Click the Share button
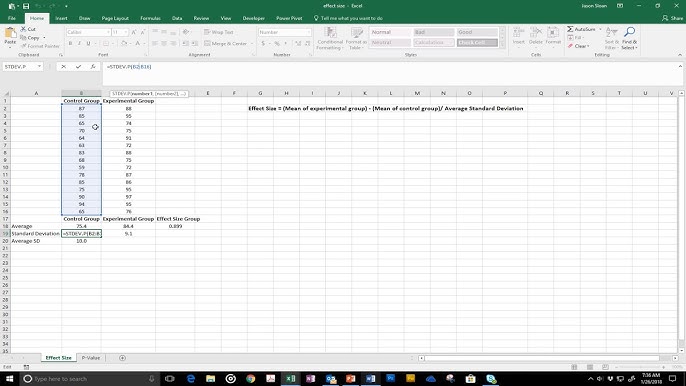The width and height of the screenshot is (686, 386). [x=672, y=18]
